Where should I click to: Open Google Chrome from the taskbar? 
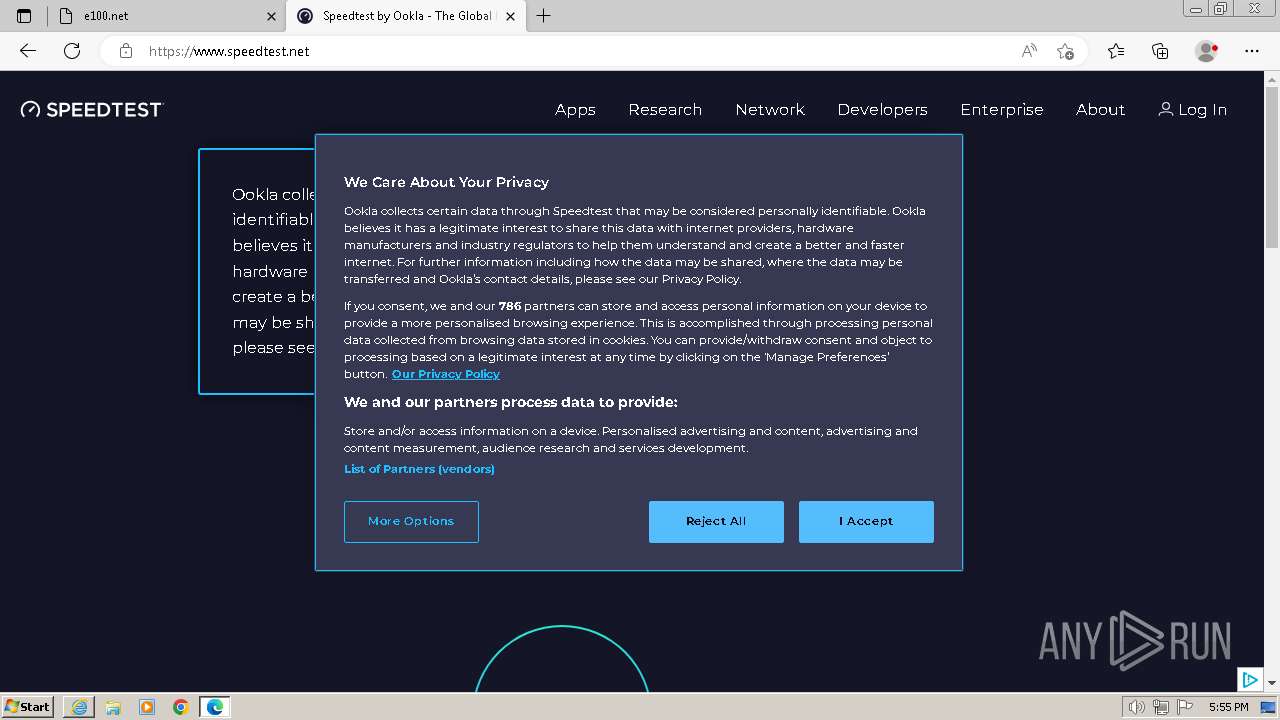pyautogui.click(x=181, y=707)
